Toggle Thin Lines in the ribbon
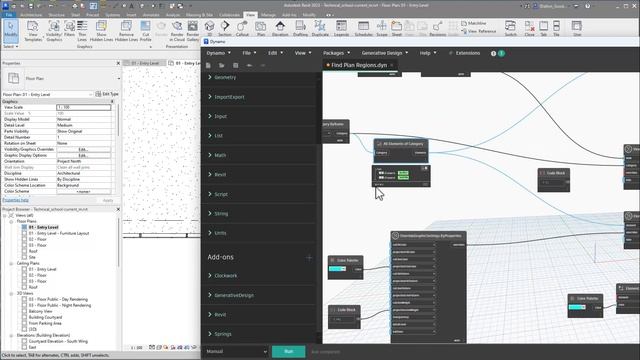This screenshot has width=640, height=360. [x=82, y=30]
